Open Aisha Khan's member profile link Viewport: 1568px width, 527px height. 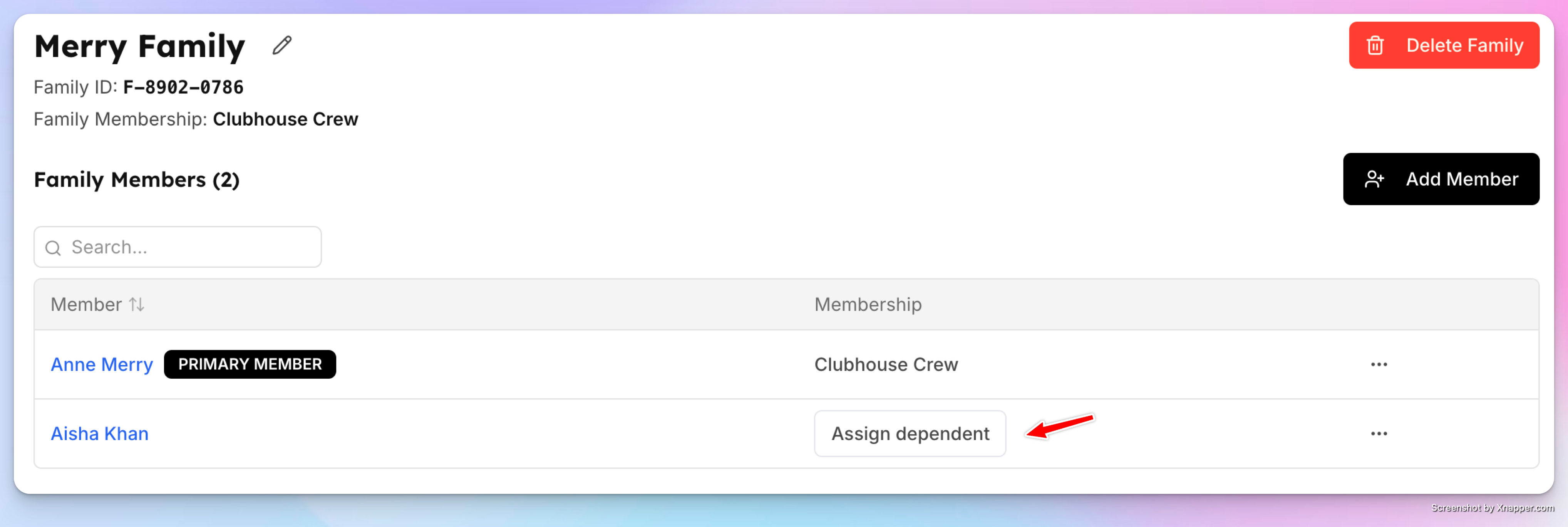(x=99, y=434)
